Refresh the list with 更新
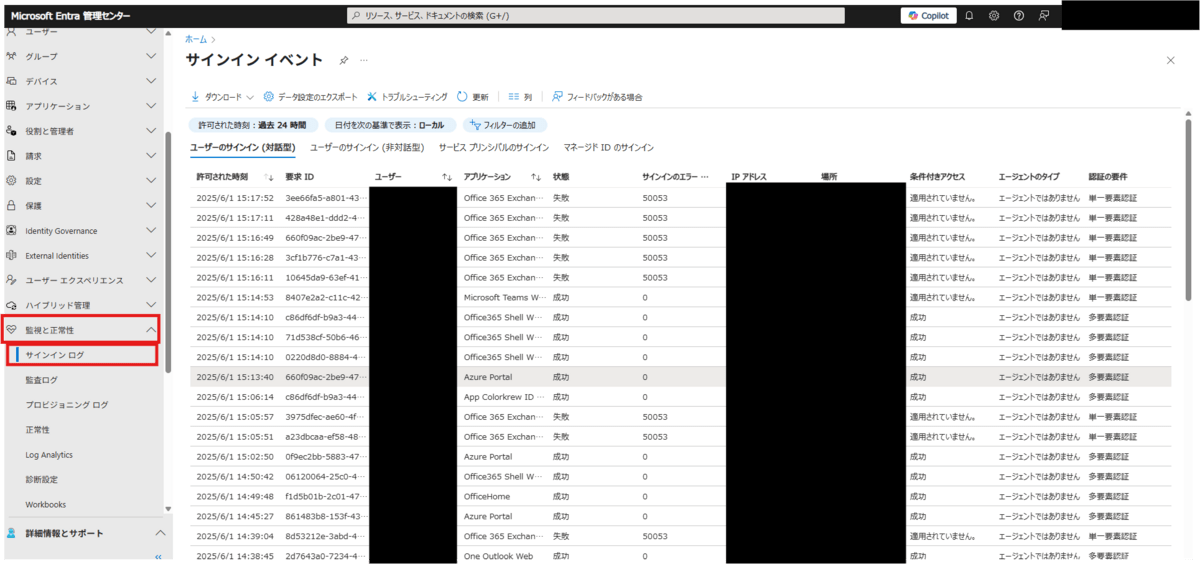The image size is (1200, 564). pyautogui.click(x=473, y=97)
